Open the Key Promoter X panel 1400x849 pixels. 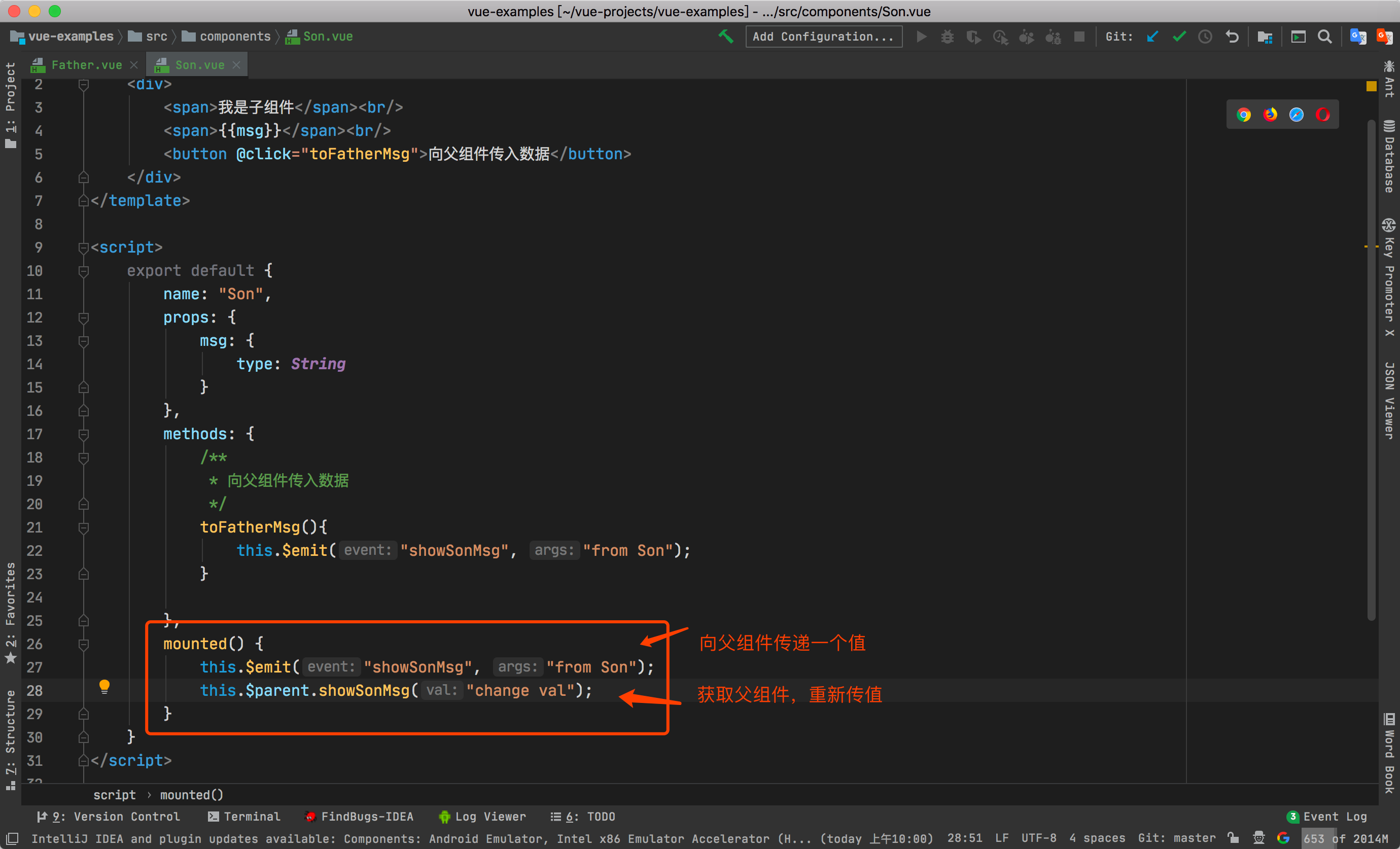tap(1389, 277)
